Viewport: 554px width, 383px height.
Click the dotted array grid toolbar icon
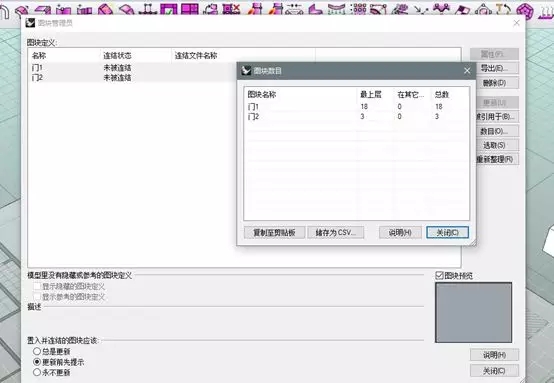pos(359,8)
